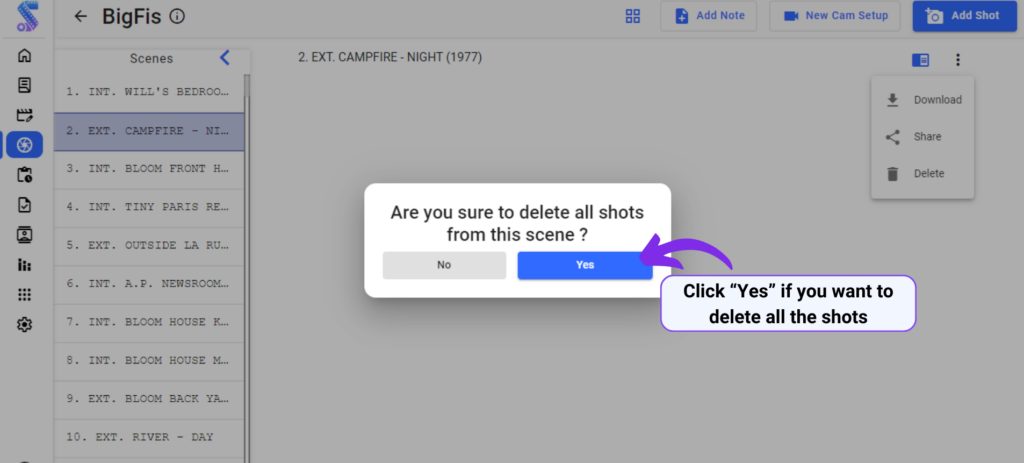
Task: Switch to the grid view icon
Action: click(x=633, y=16)
